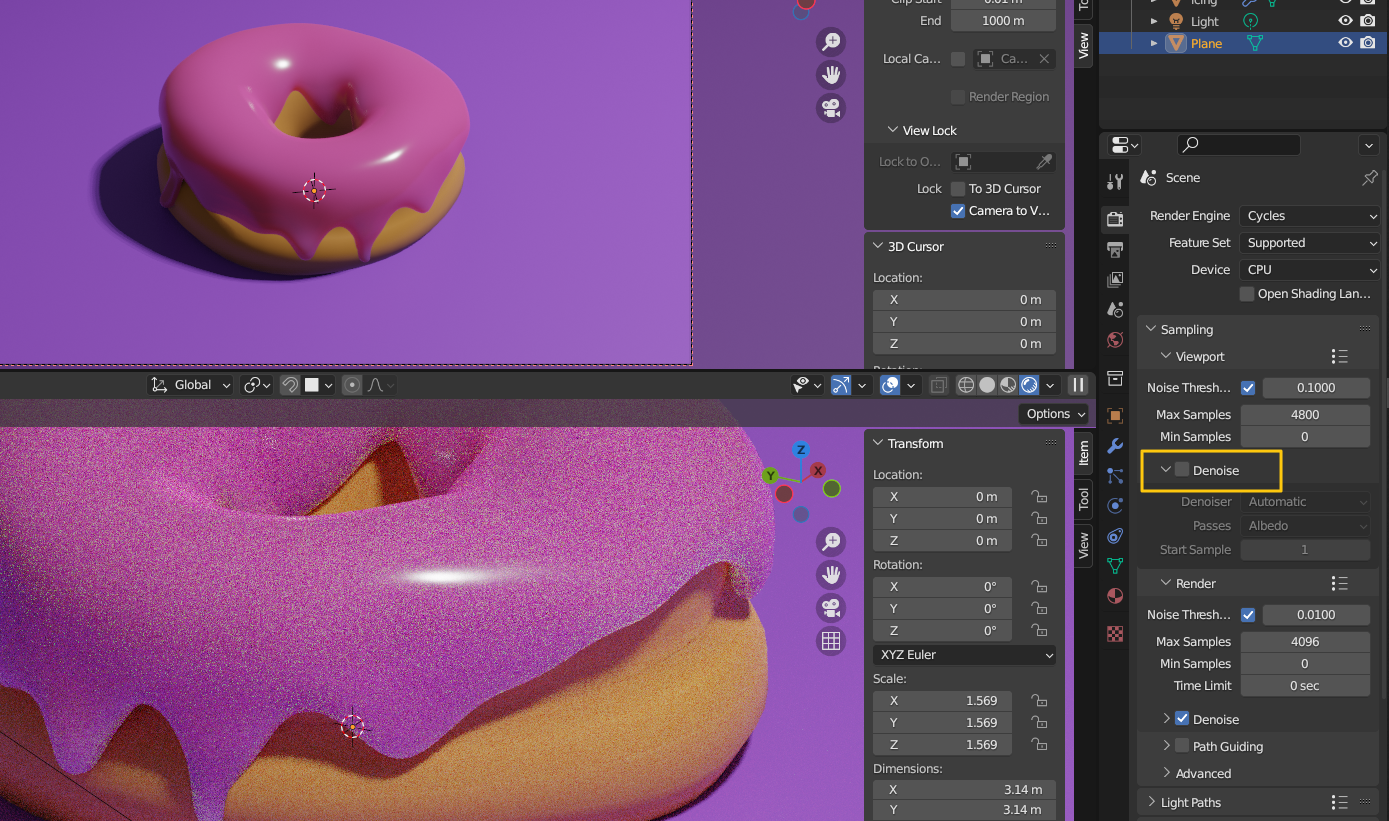Image resolution: width=1389 pixels, height=821 pixels.
Task: Switch orthographic/perspective with the grid icon
Action: coord(831,641)
